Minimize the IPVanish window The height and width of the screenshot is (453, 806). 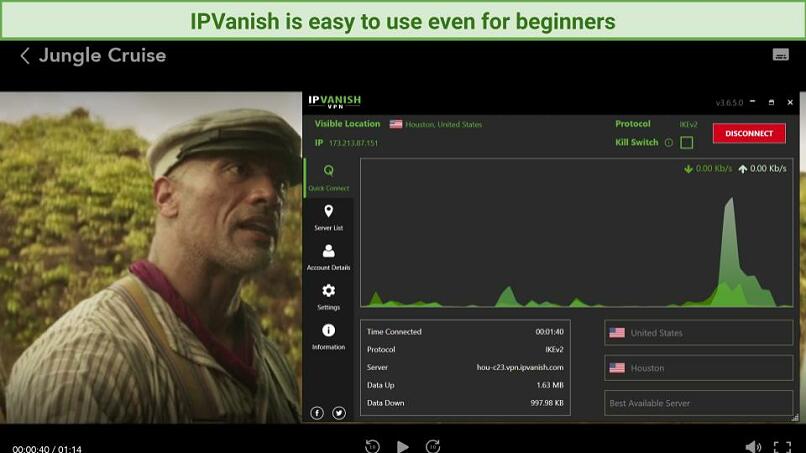coord(753,102)
